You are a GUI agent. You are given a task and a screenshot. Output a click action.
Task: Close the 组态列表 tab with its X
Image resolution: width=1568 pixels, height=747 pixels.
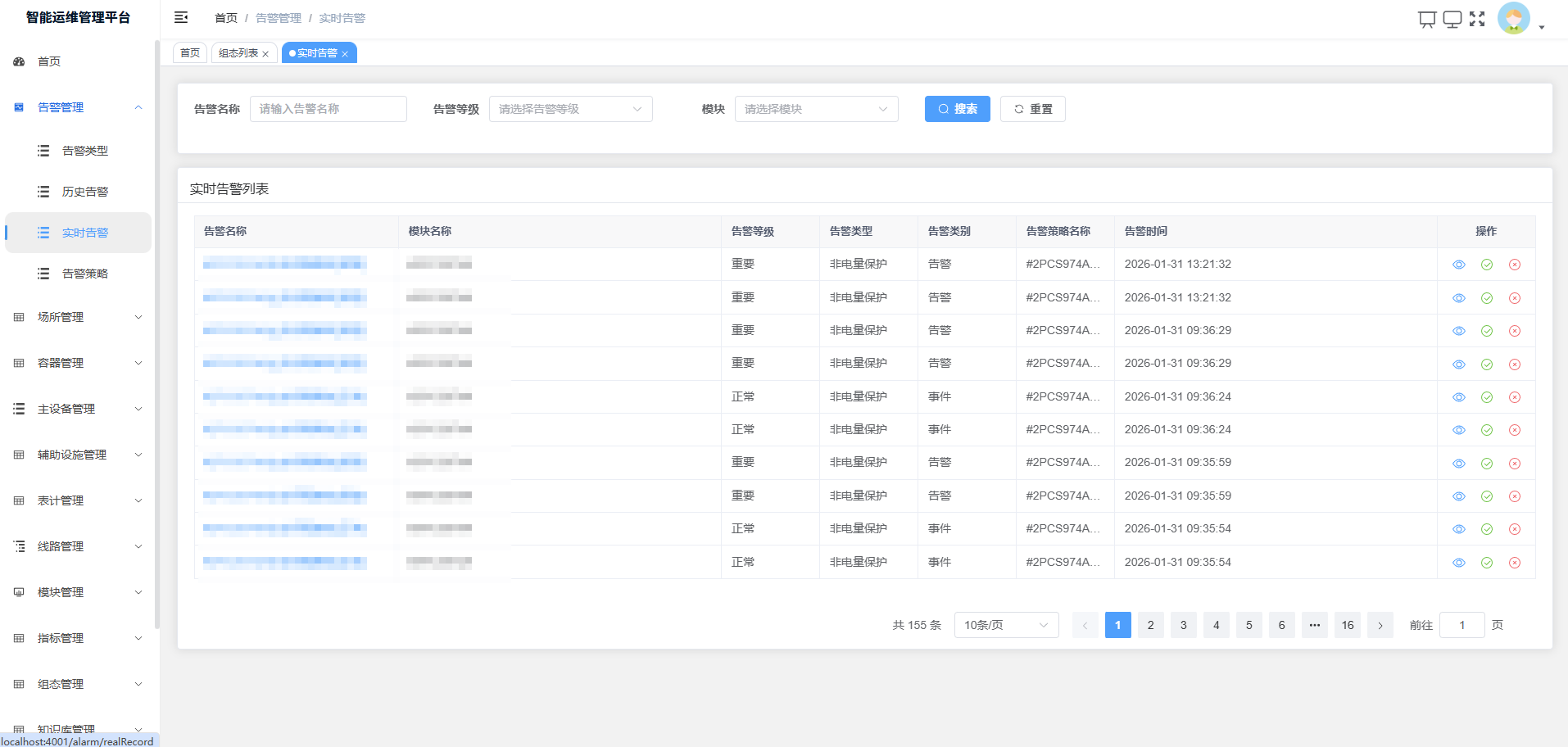coord(265,54)
